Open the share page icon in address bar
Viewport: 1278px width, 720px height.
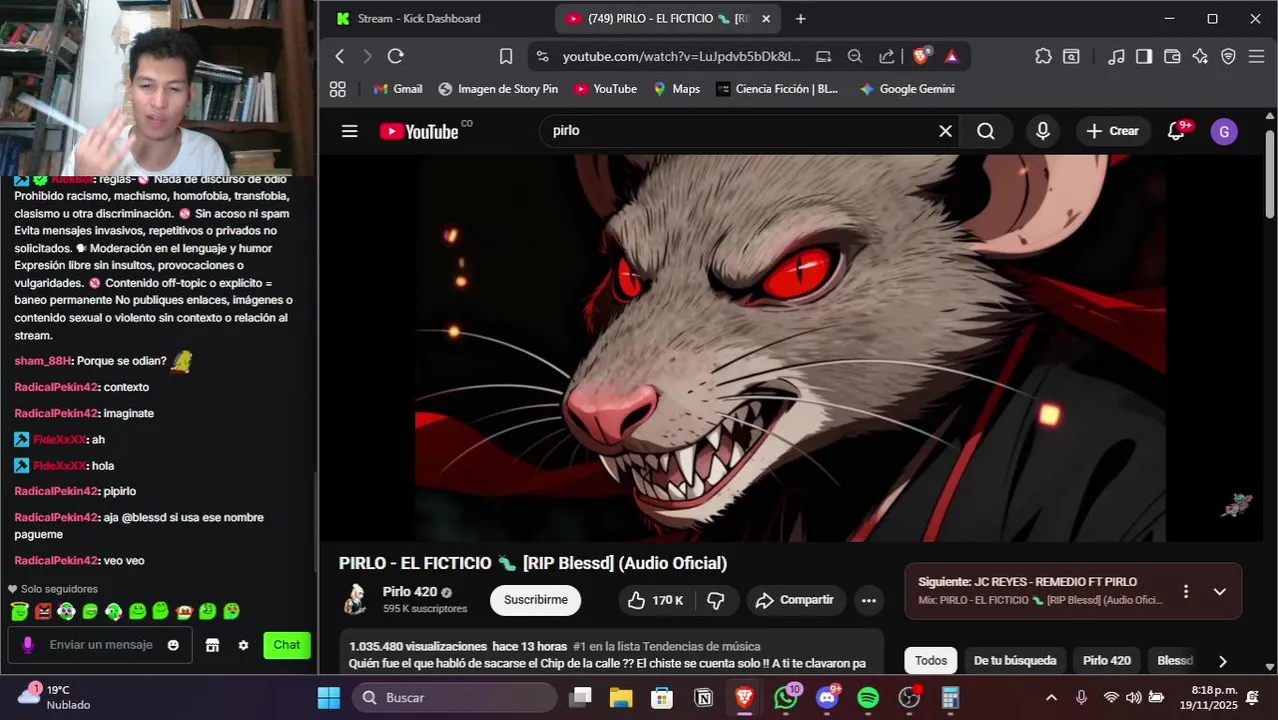[x=886, y=57]
